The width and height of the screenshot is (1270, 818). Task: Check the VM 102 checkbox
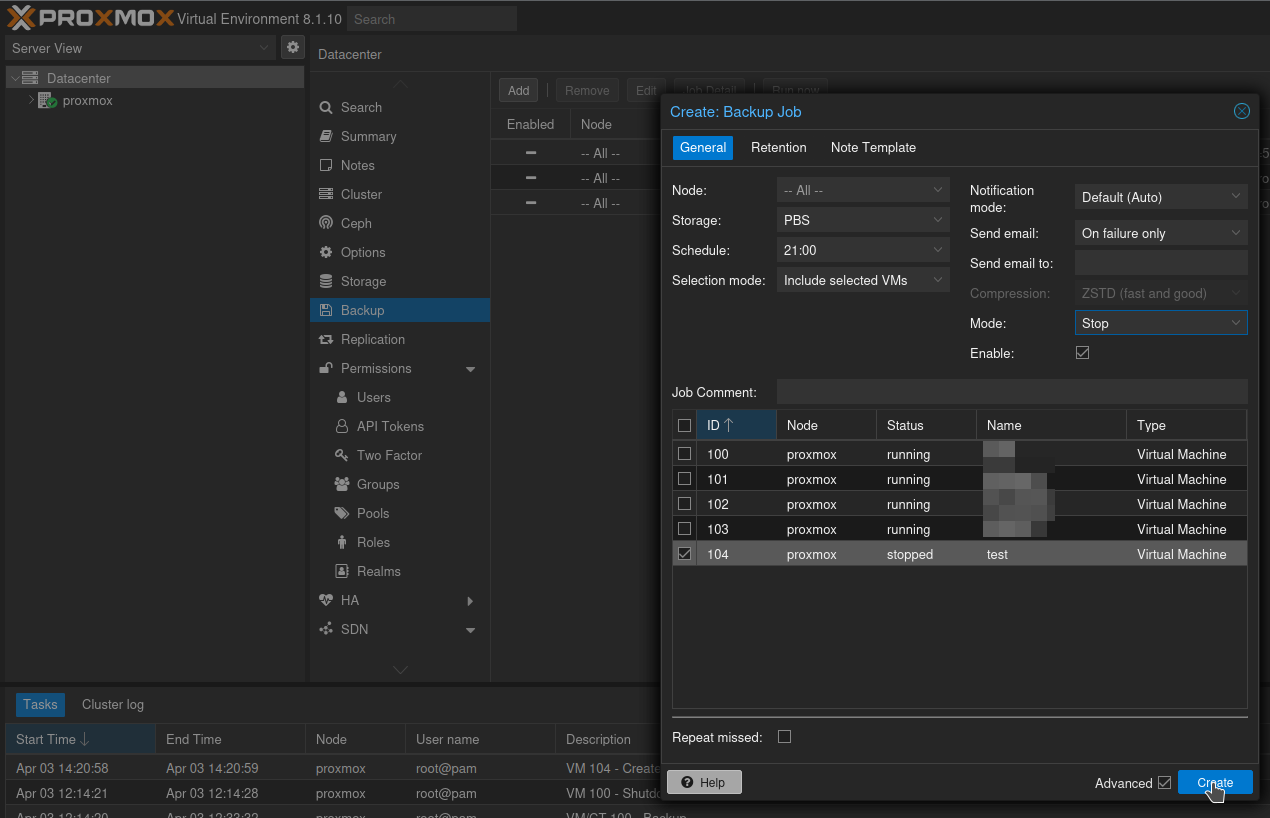tap(685, 504)
